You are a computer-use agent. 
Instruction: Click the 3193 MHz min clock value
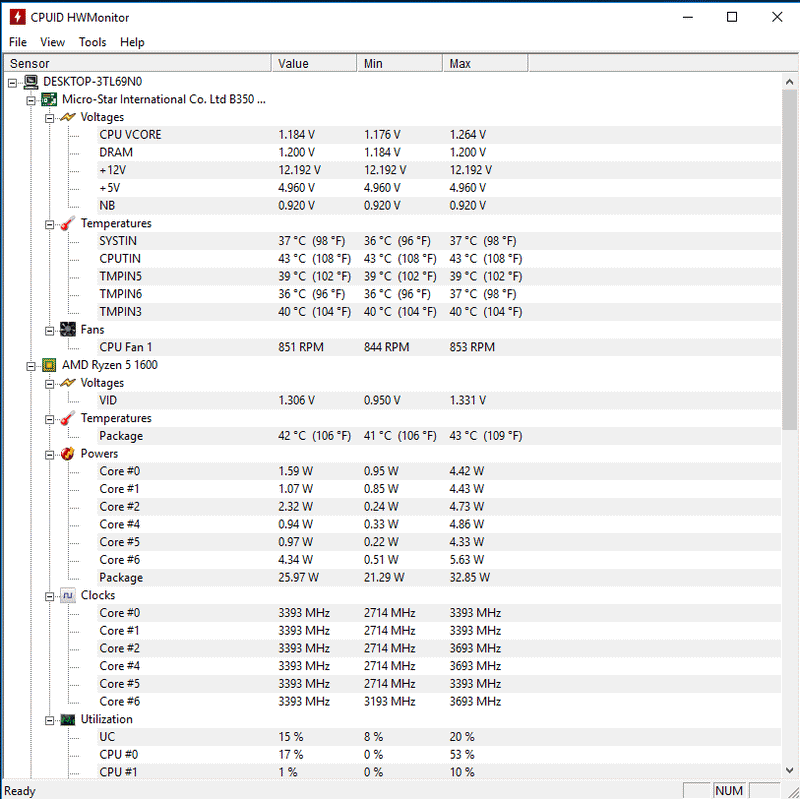tap(389, 702)
